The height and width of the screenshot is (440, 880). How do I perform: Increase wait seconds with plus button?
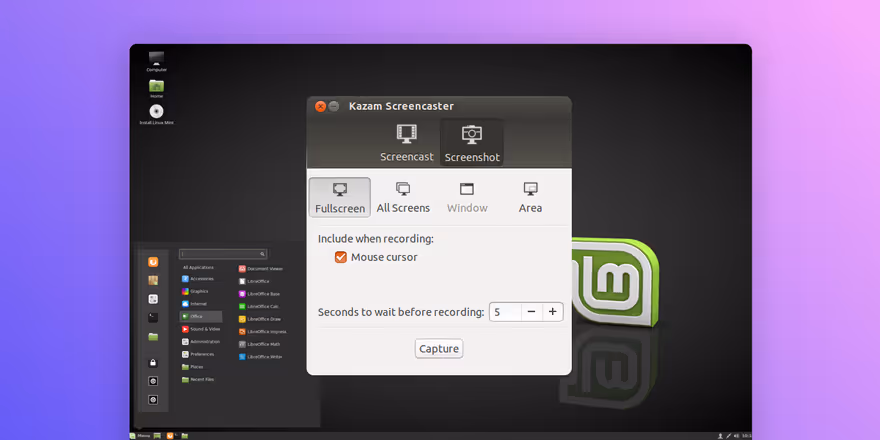(x=552, y=311)
